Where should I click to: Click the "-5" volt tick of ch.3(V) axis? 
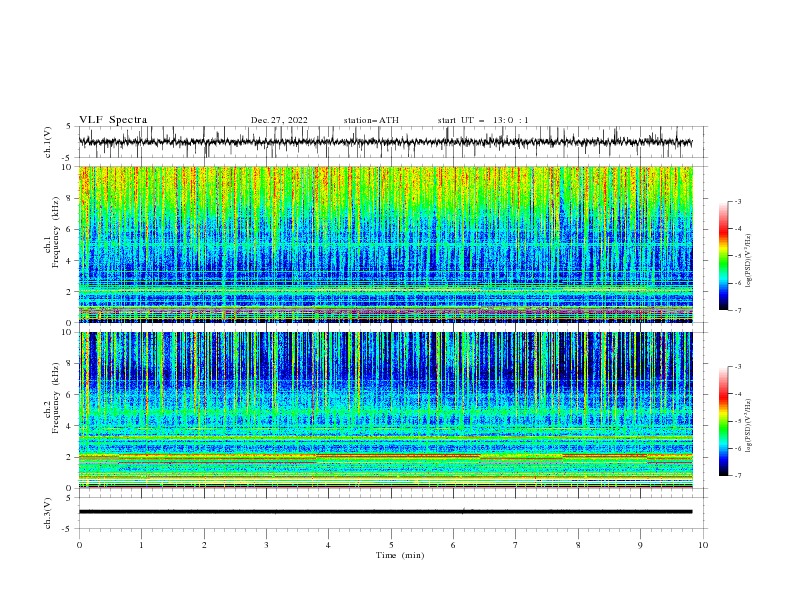click(x=68, y=529)
